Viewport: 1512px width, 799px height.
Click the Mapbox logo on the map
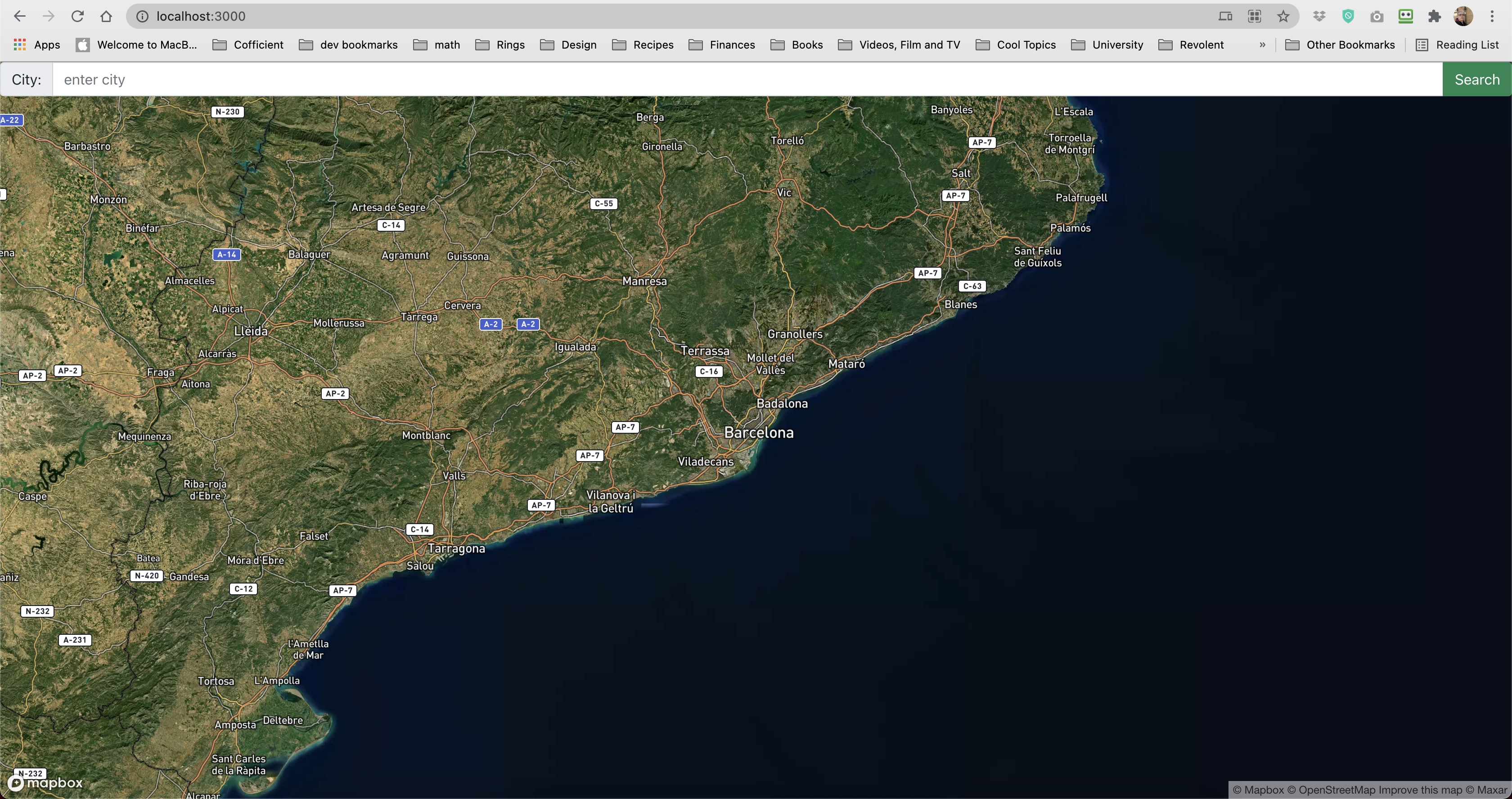tap(45, 782)
